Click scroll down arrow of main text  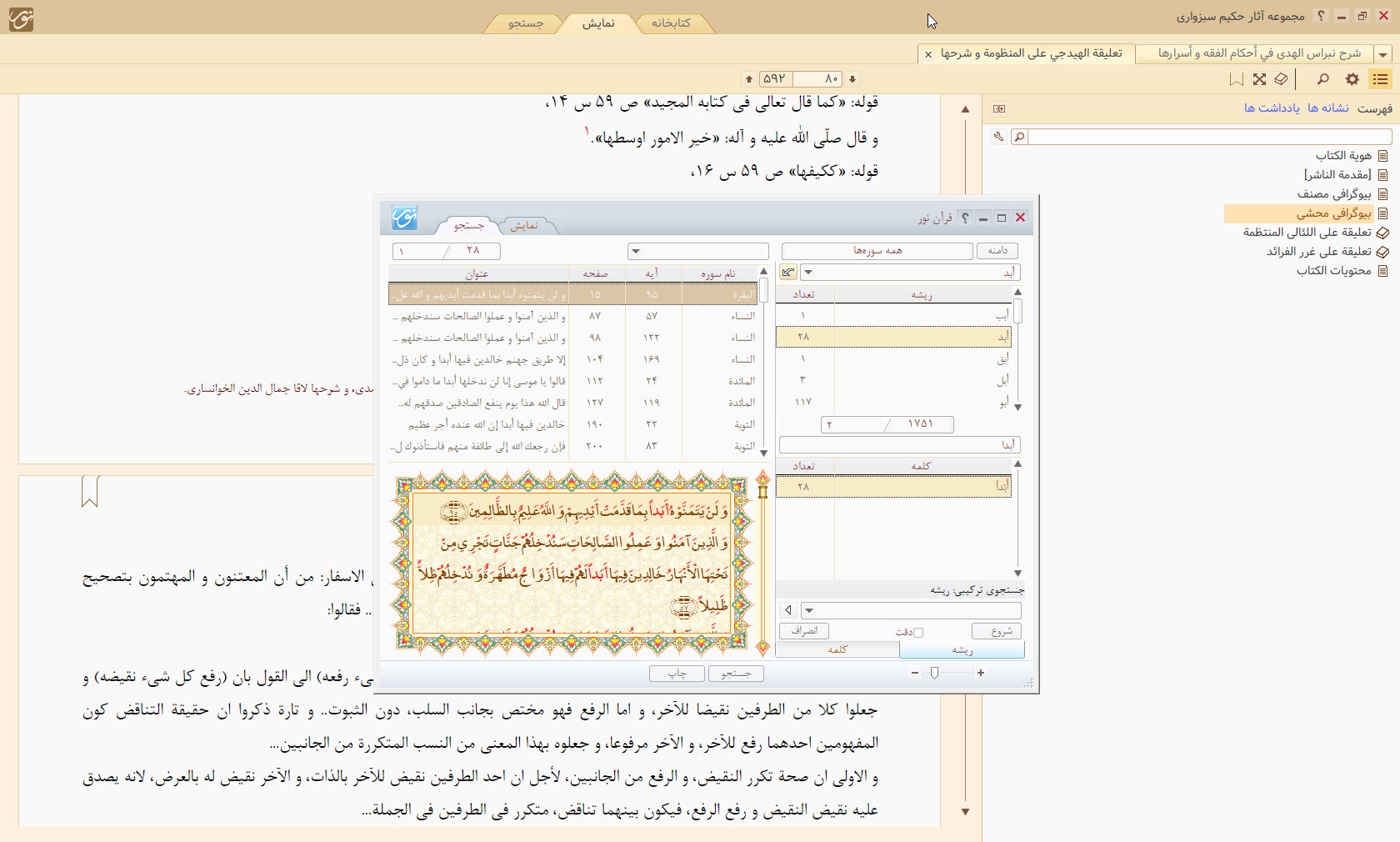tap(965, 812)
